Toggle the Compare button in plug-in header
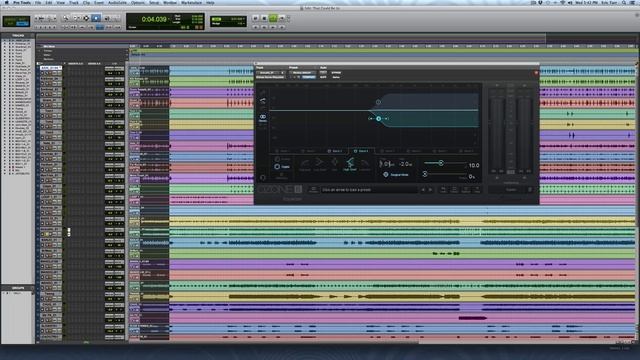 (309, 77)
